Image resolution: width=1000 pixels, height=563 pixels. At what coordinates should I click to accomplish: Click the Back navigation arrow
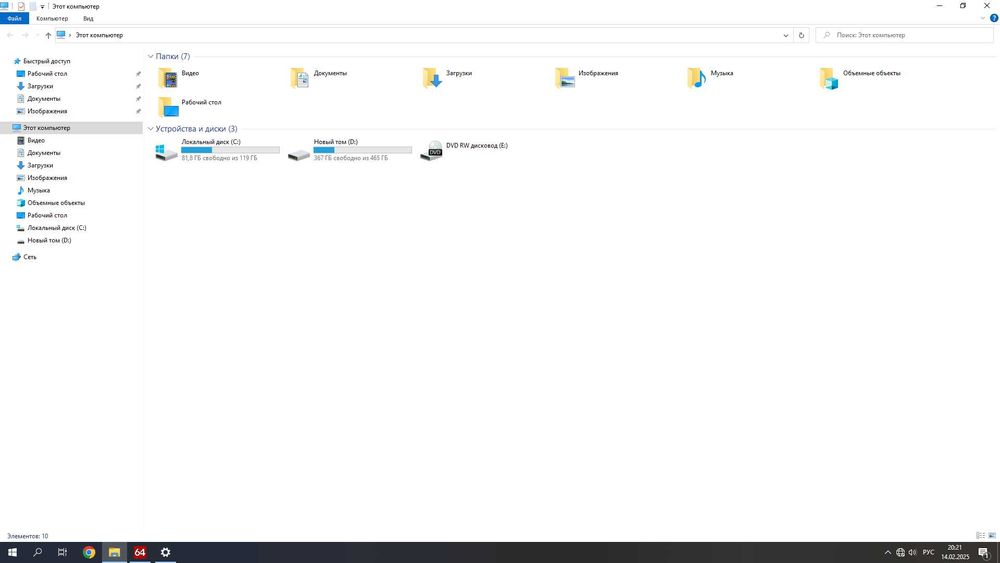(10, 35)
